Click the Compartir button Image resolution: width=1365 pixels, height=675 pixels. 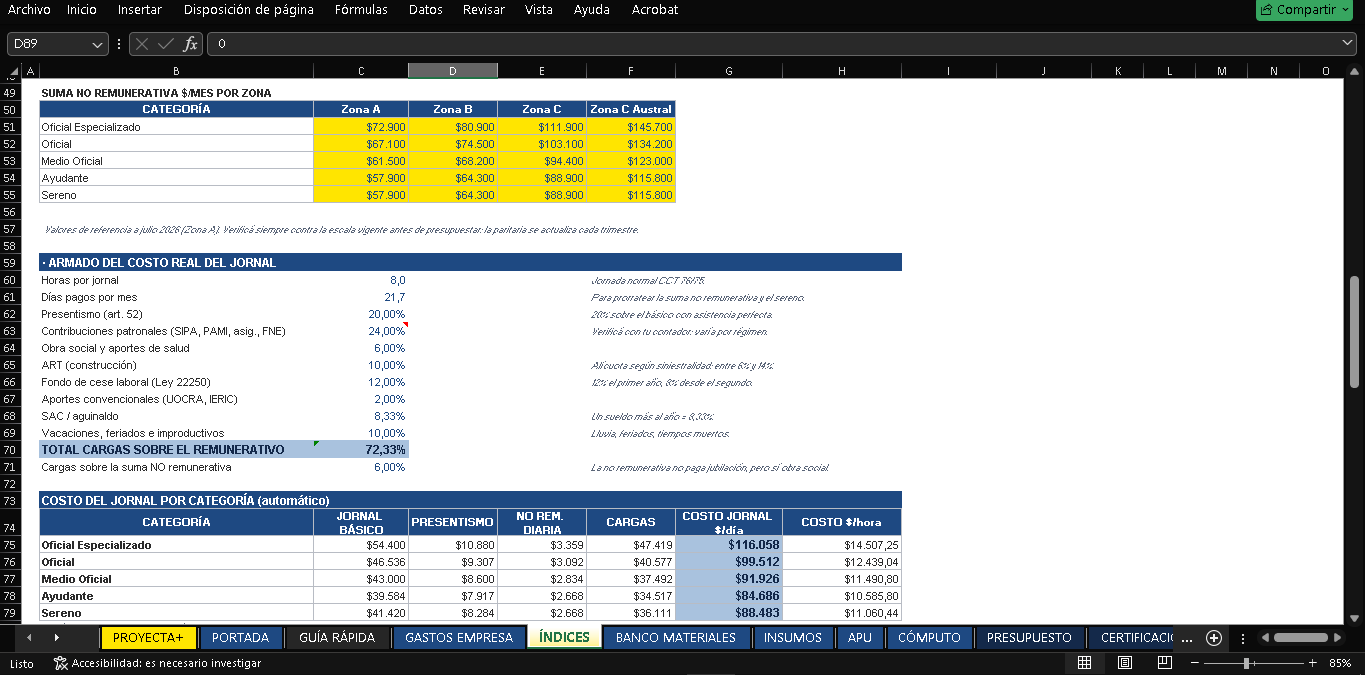click(1298, 10)
